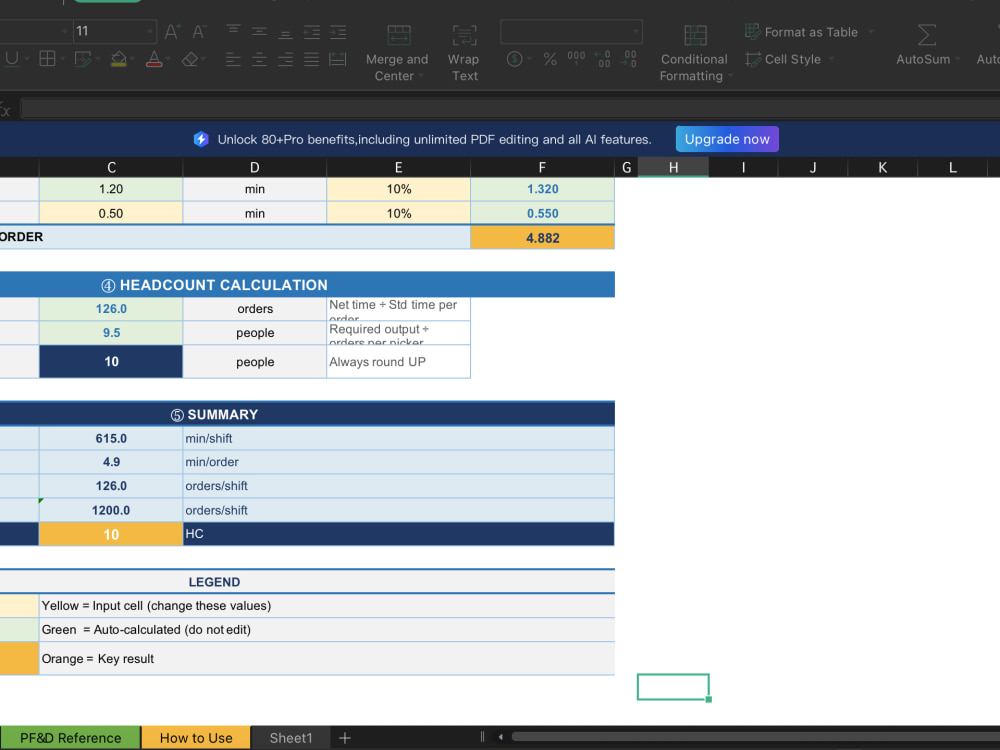Apply the percent style format
Screen dimensions: 1000x750
pos(550,59)
